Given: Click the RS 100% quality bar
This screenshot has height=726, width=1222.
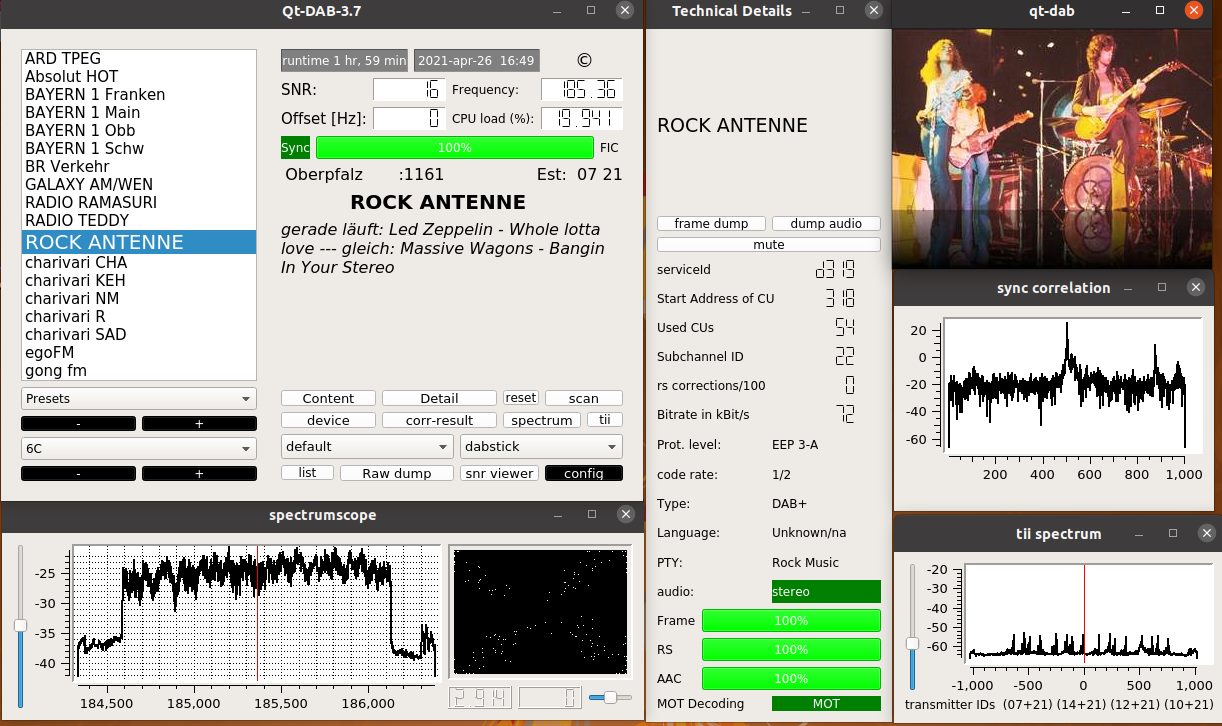Looking at the screenshot, I should tap(791, 650).
